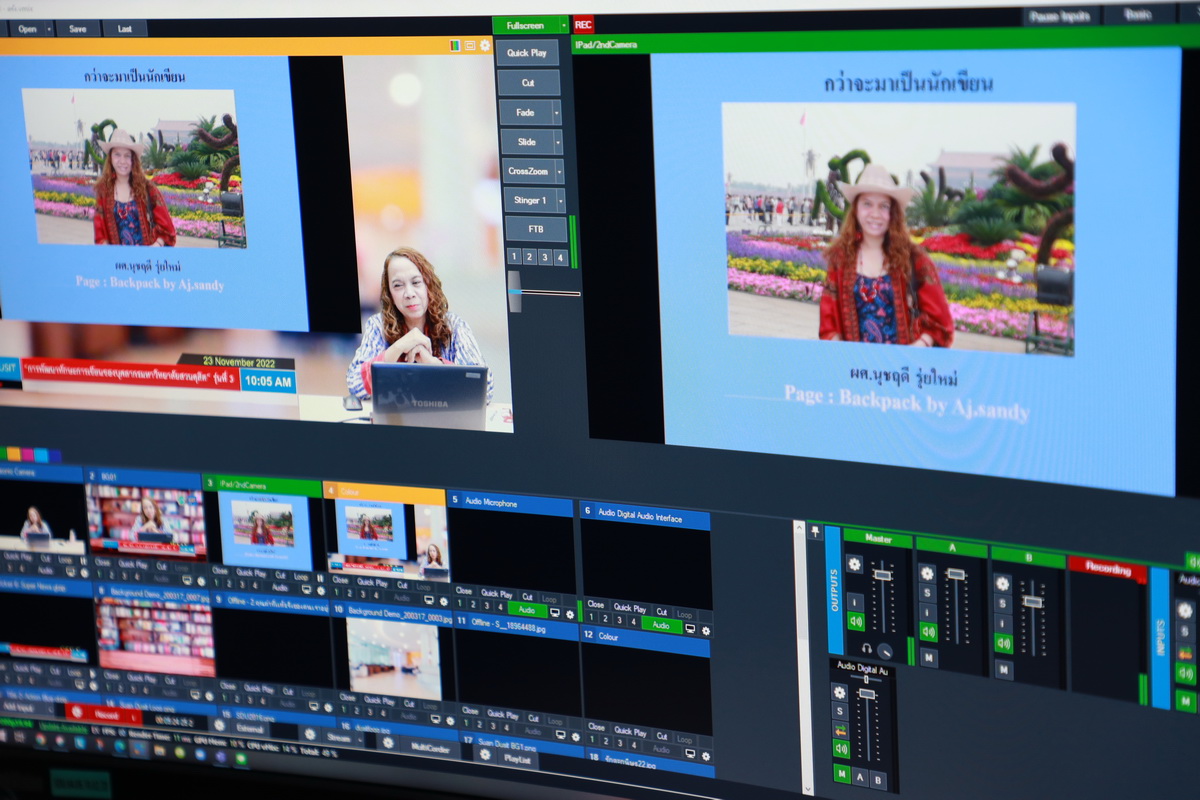Click the Cut transition button
The image size is (1200, 800).
tap(528, 83)
